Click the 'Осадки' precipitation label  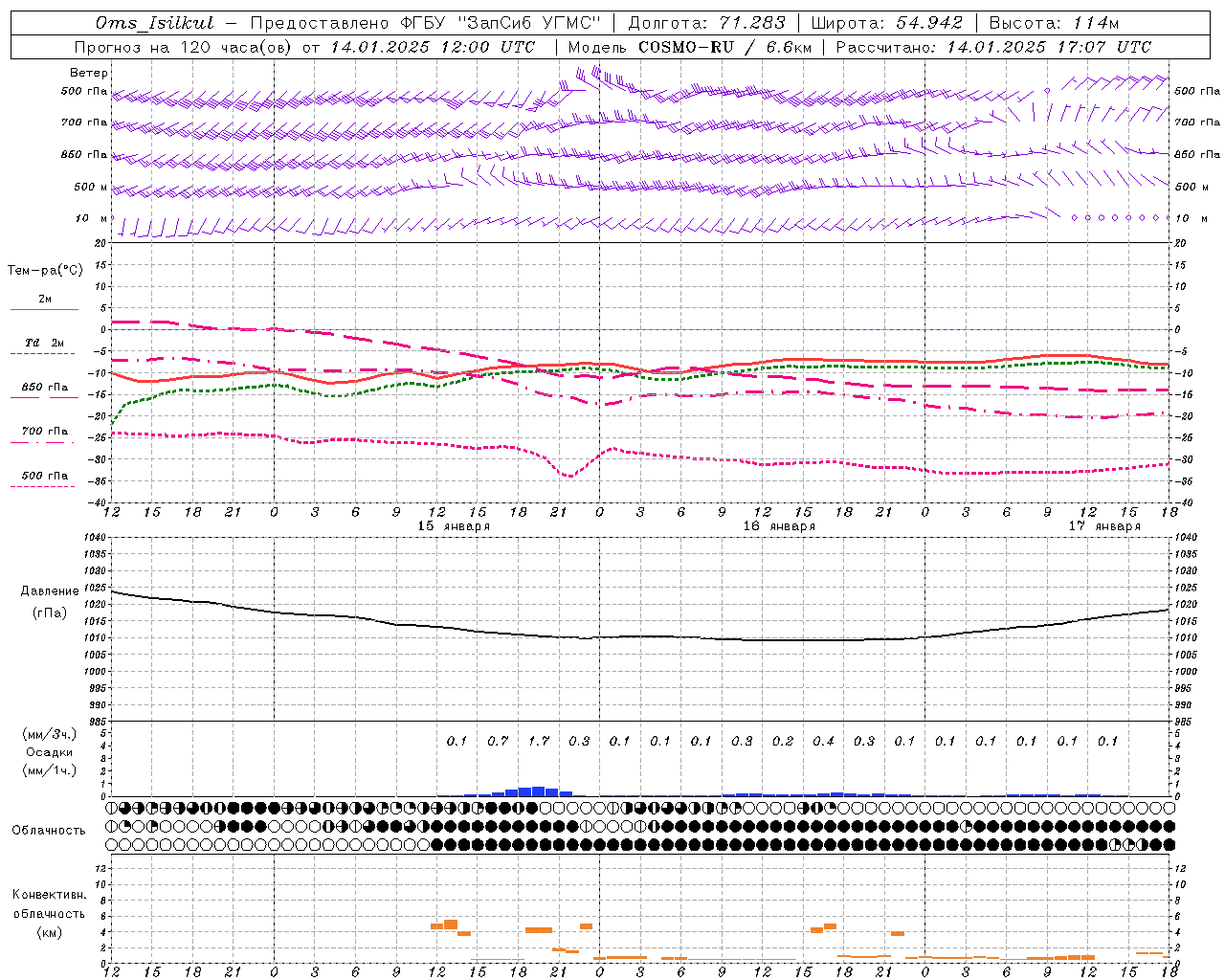point(50,752)
